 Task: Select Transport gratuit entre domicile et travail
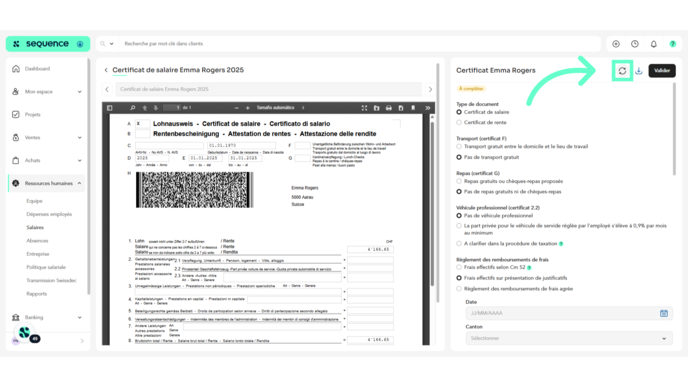tap(459, 147)
